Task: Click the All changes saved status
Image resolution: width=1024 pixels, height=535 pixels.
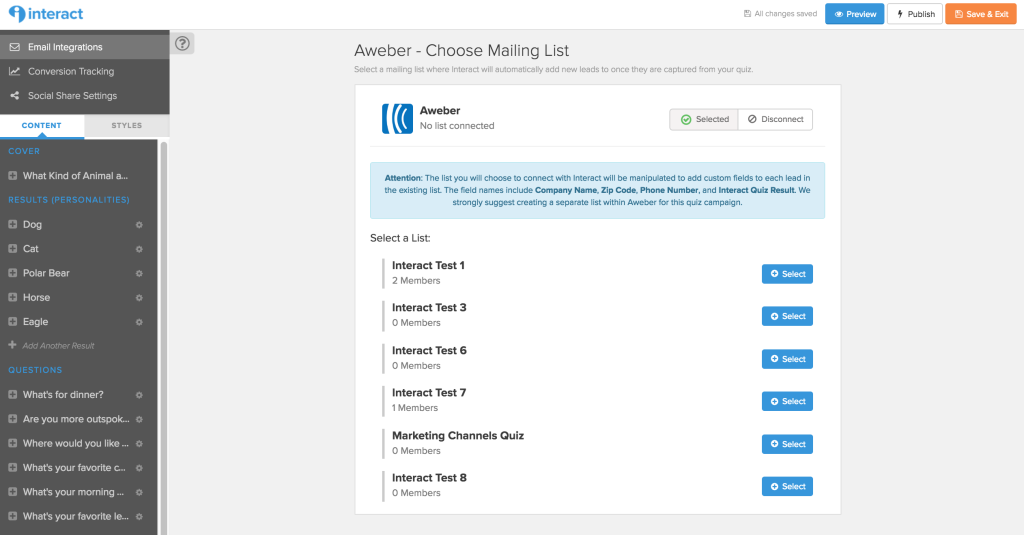Action: click(x=780, y=14)
